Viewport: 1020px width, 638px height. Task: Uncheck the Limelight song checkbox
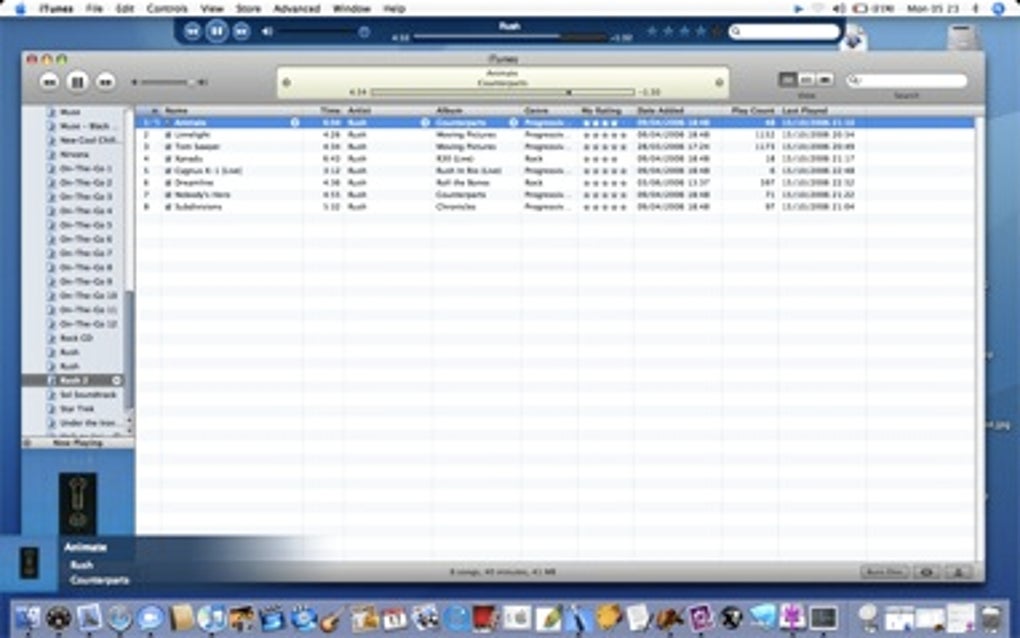(x=168, y=135)
